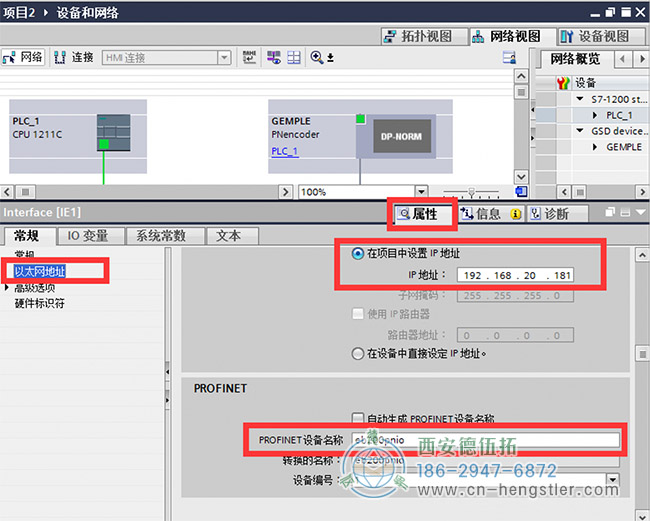Select 以太网地址 in the navigation tree
650x521 pixels.
tap(40, 271)
